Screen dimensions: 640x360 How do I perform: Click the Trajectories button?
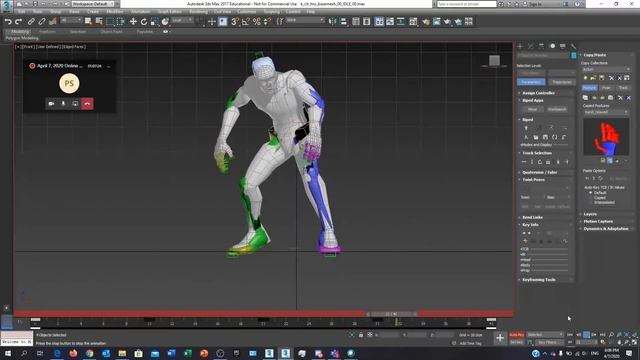(562, 82)
